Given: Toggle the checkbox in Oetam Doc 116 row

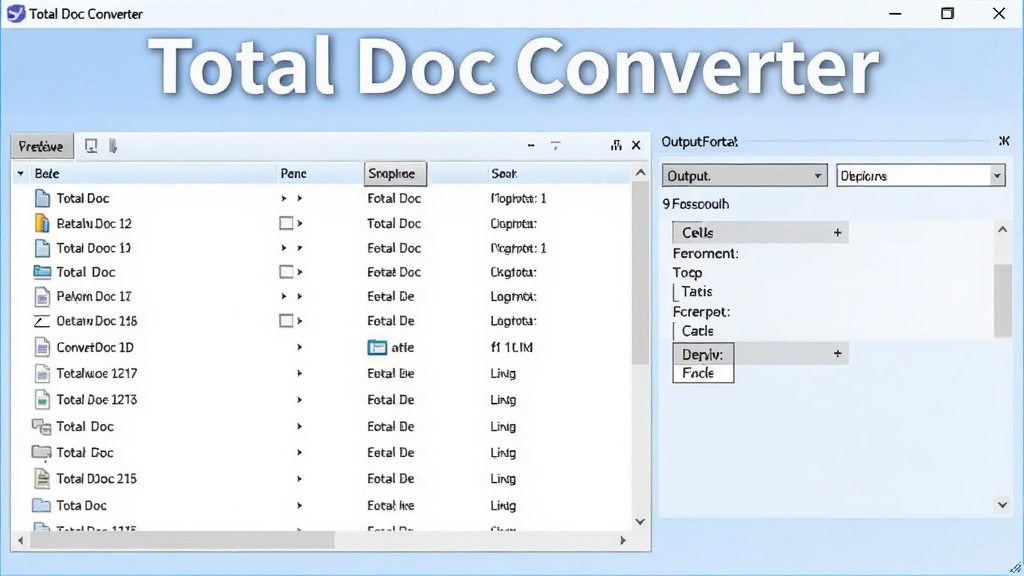Looking at the screenshot, I should pyautogui.click(x=286, y=321).
